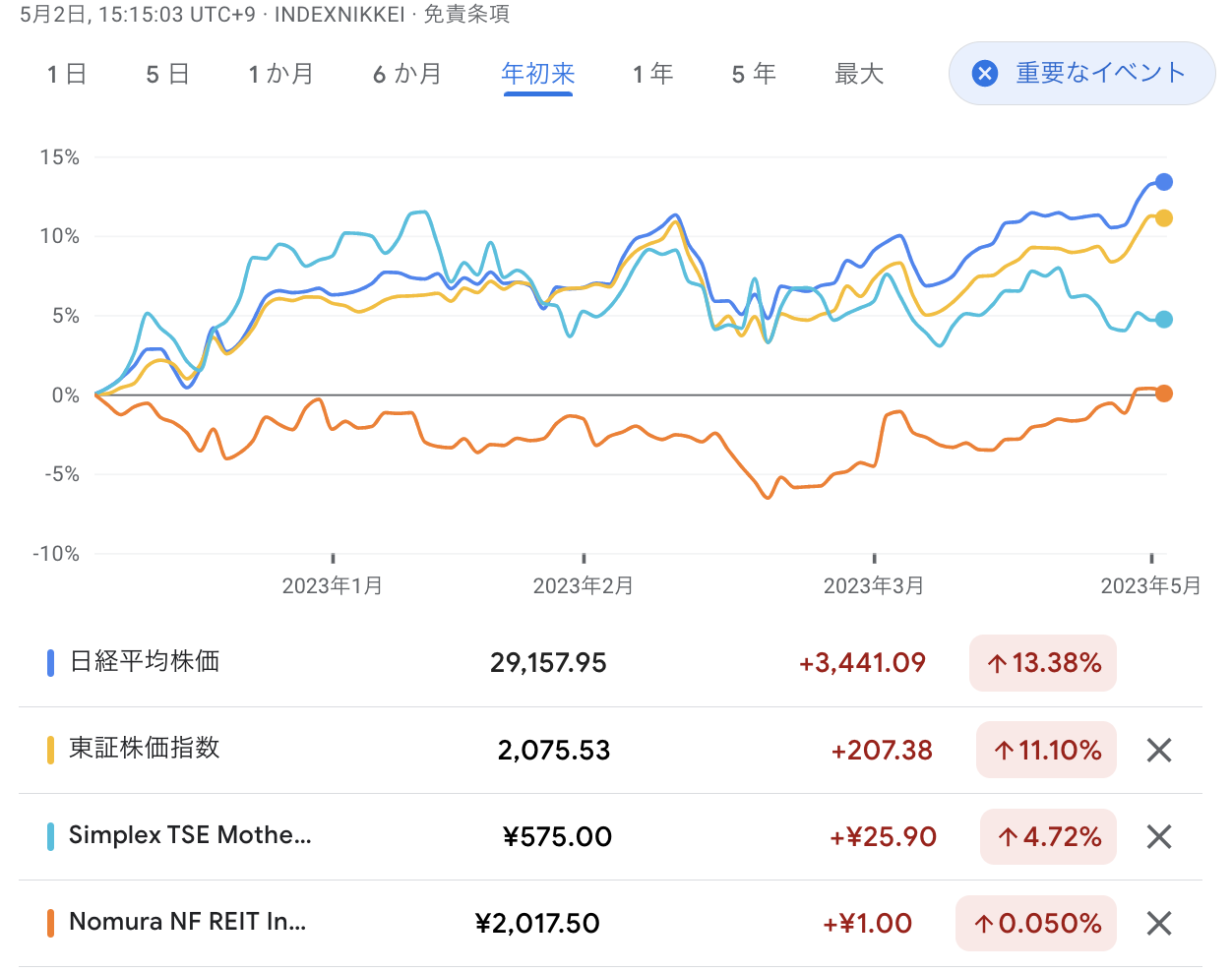1232x972 pixels.
Task: Click the blue Nikkei endpoint dot on chart
Action: tap(1163, 182)
